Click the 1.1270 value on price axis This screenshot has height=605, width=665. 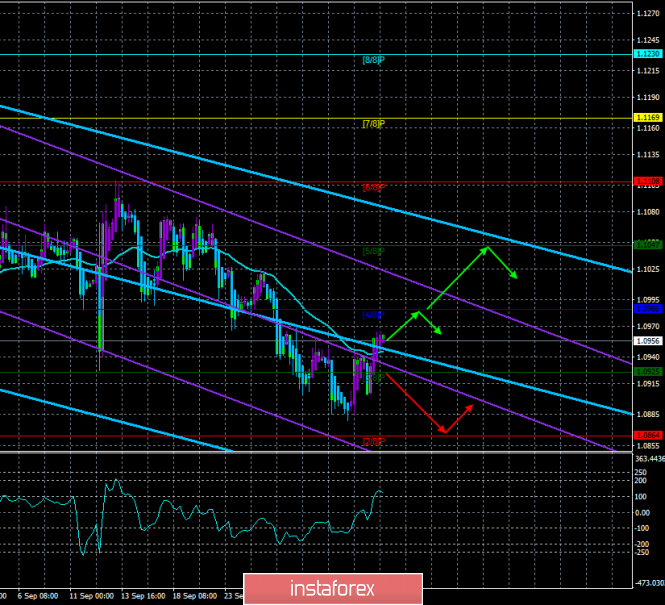pos(647,14)
